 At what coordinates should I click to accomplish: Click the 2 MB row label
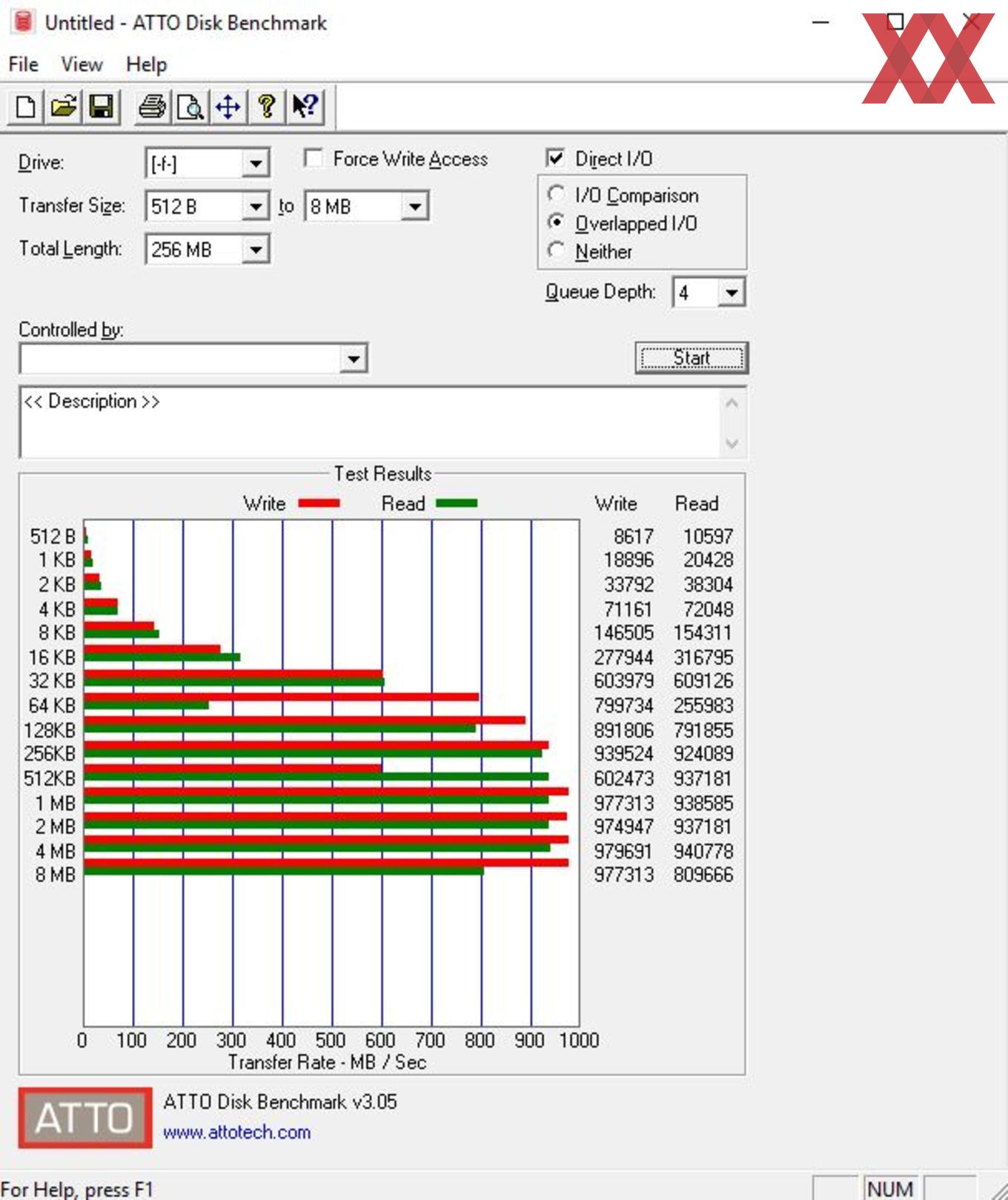pos(56,826)
